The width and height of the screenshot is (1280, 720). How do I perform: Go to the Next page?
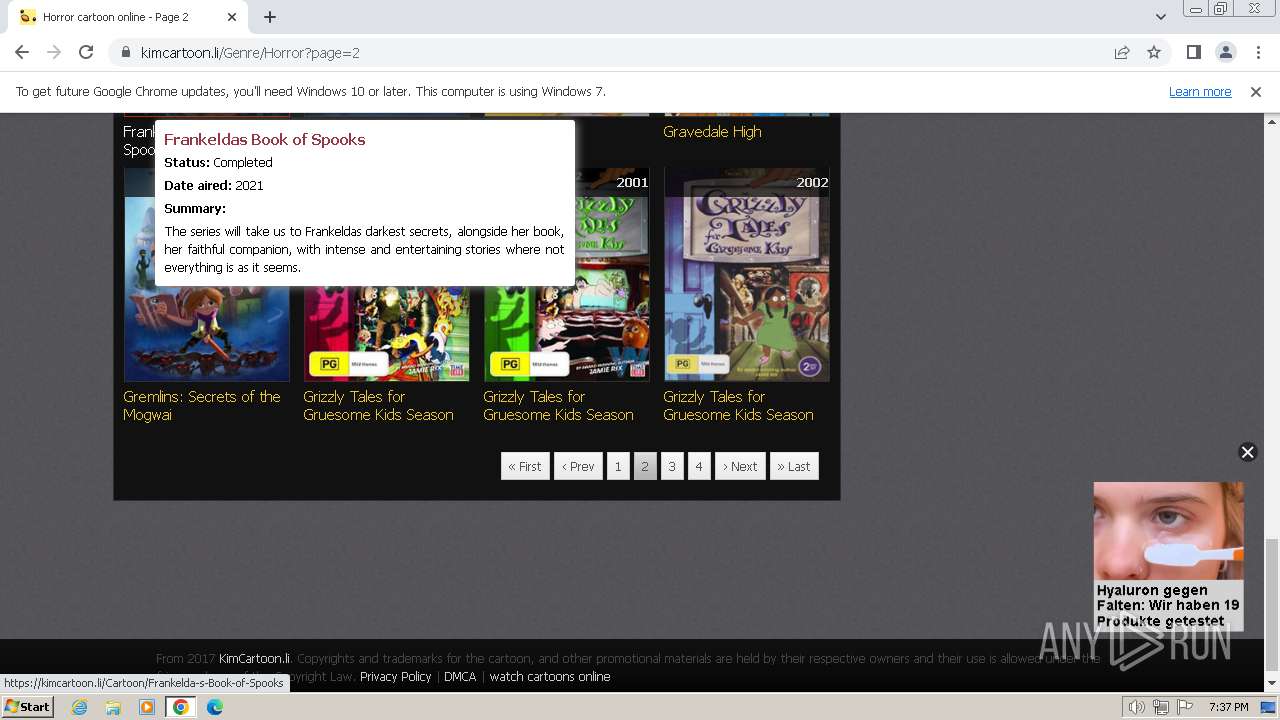coord(740,466)
